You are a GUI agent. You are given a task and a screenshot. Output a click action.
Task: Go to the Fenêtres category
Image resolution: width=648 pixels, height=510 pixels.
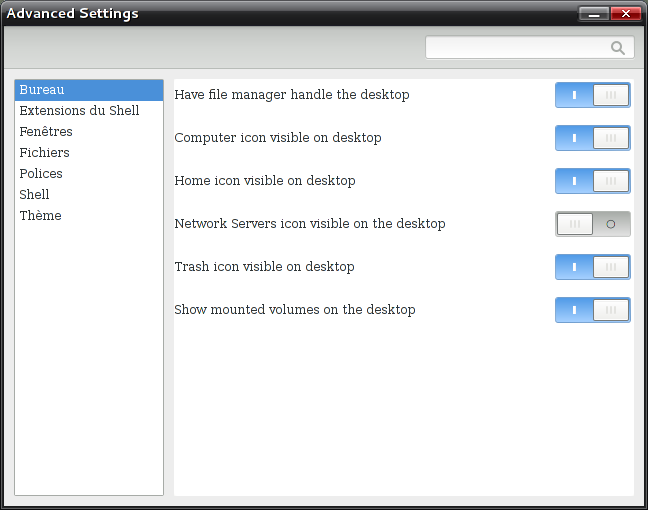(46, 132)
